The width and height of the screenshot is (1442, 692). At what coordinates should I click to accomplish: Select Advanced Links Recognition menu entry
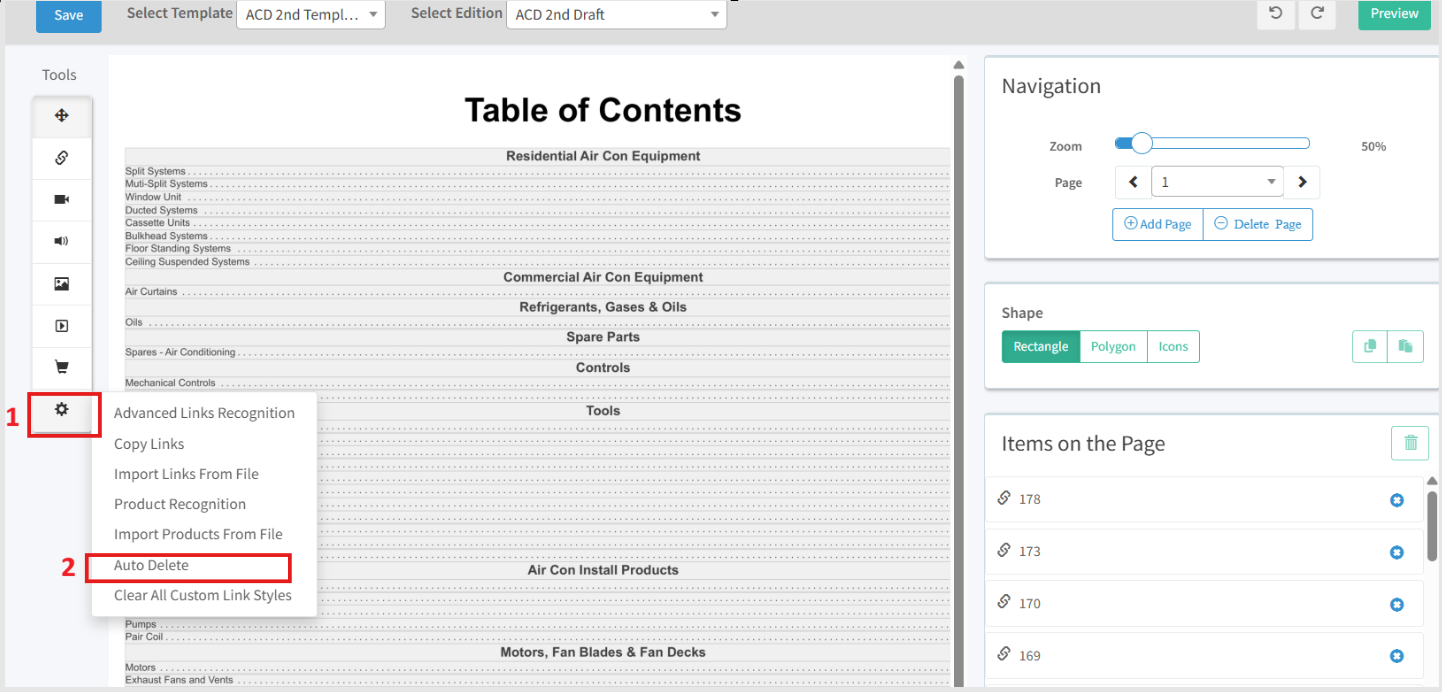(204, 413)
